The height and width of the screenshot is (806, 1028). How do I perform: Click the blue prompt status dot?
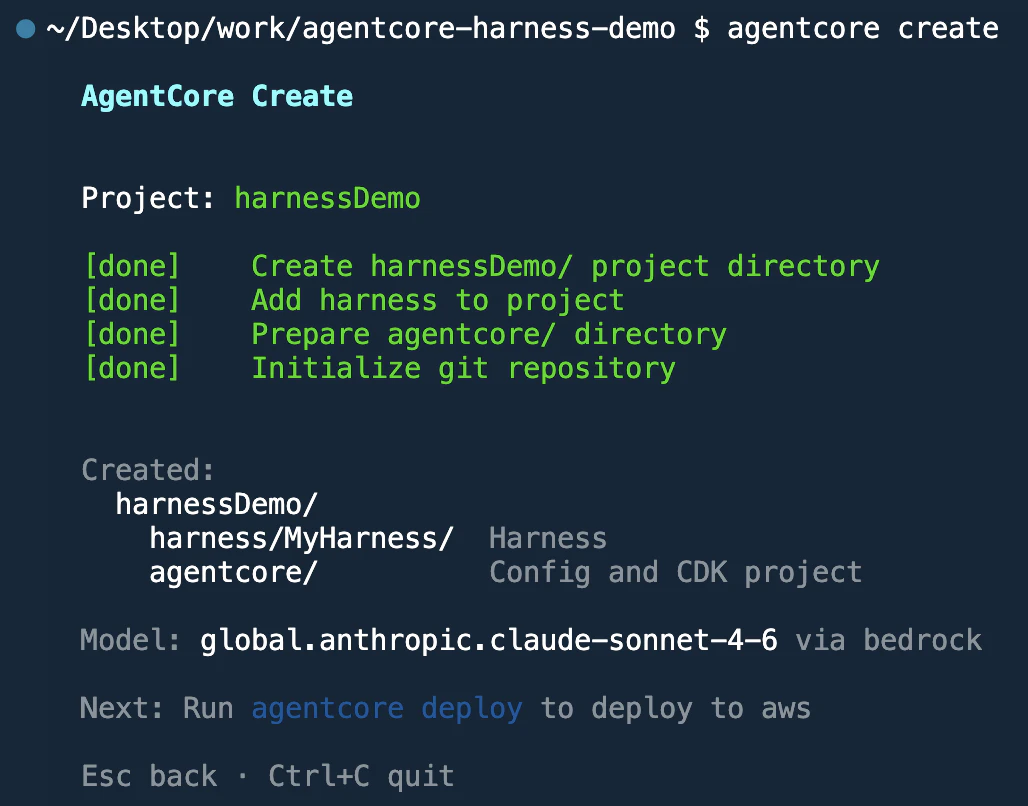coord(26,29)
